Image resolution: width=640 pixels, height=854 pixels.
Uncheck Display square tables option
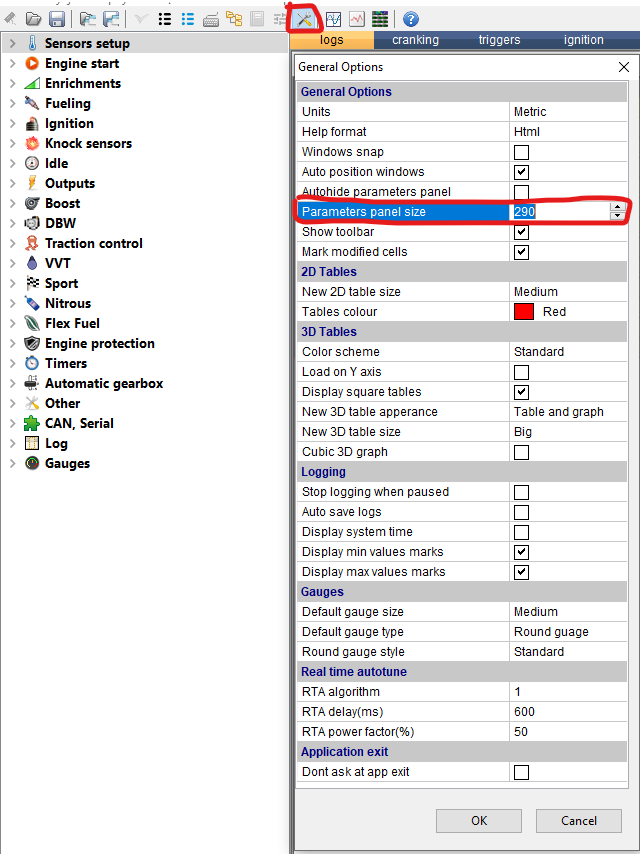point(521,392)
